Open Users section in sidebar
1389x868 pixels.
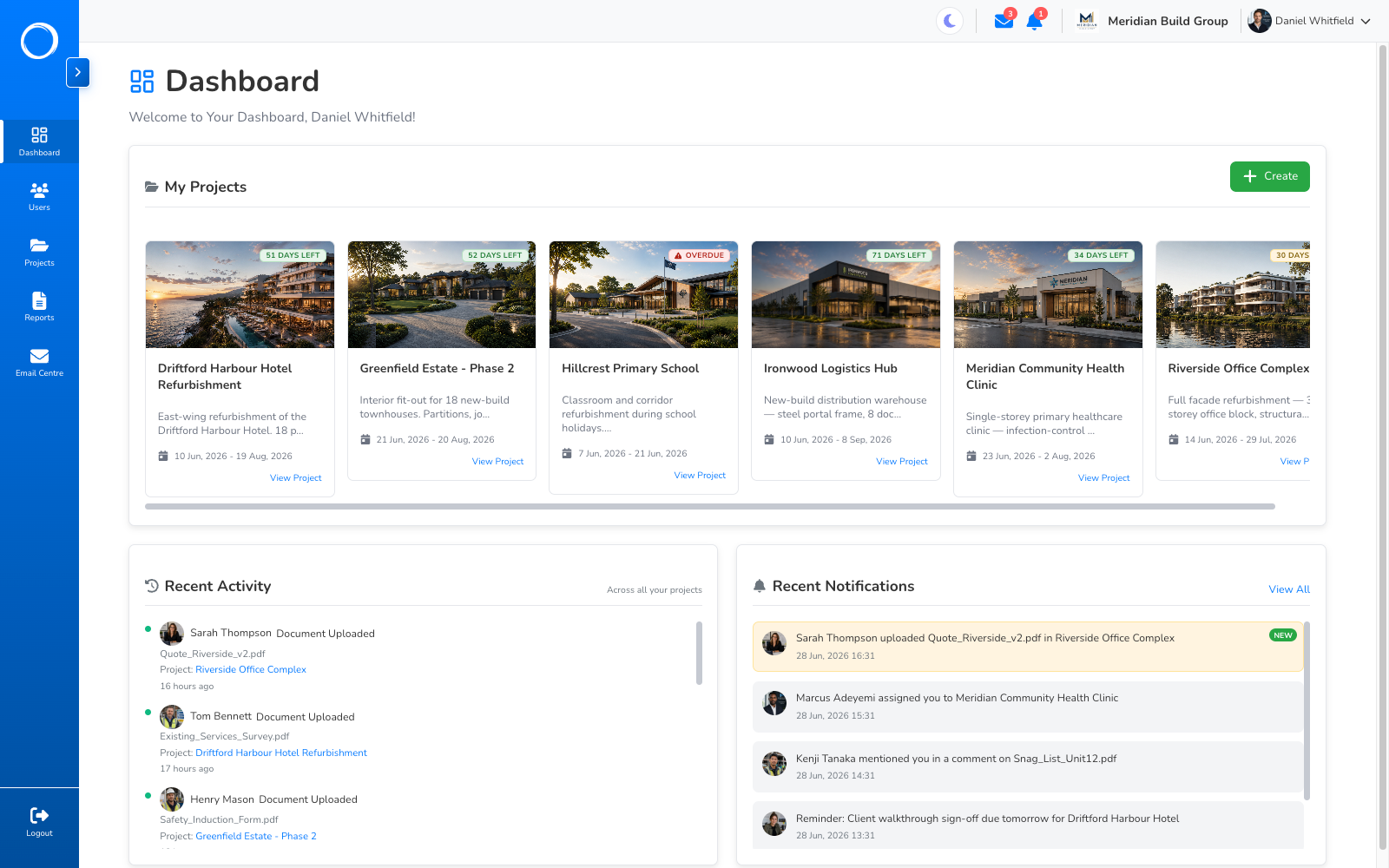(x=40, y=197)
